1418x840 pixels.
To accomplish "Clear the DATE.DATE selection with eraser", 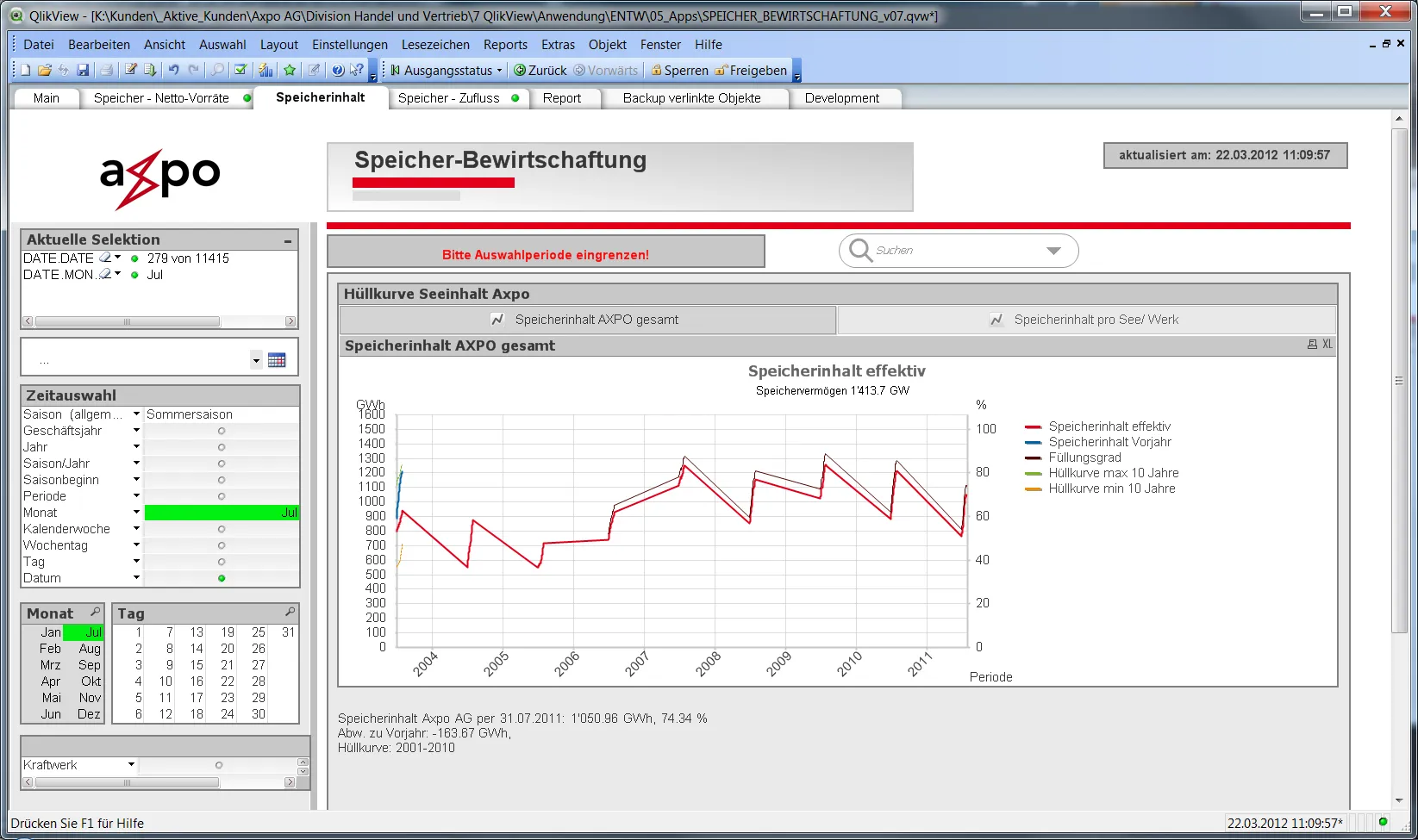I will coord(105,258).
